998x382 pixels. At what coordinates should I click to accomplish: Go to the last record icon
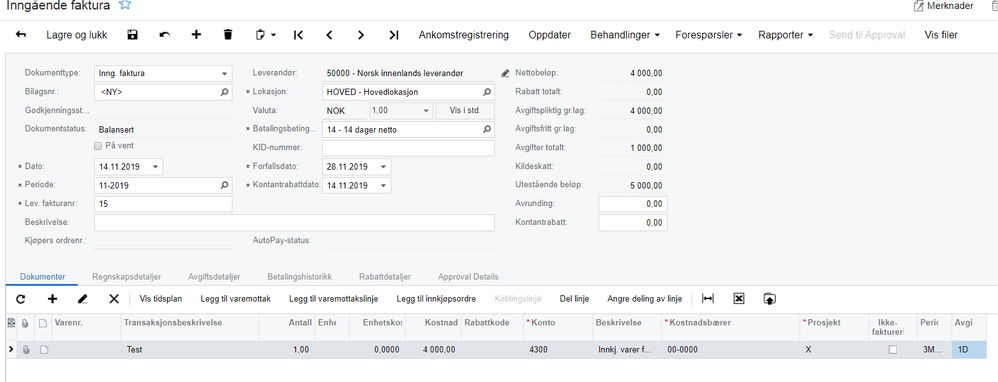tap(393, 35)
